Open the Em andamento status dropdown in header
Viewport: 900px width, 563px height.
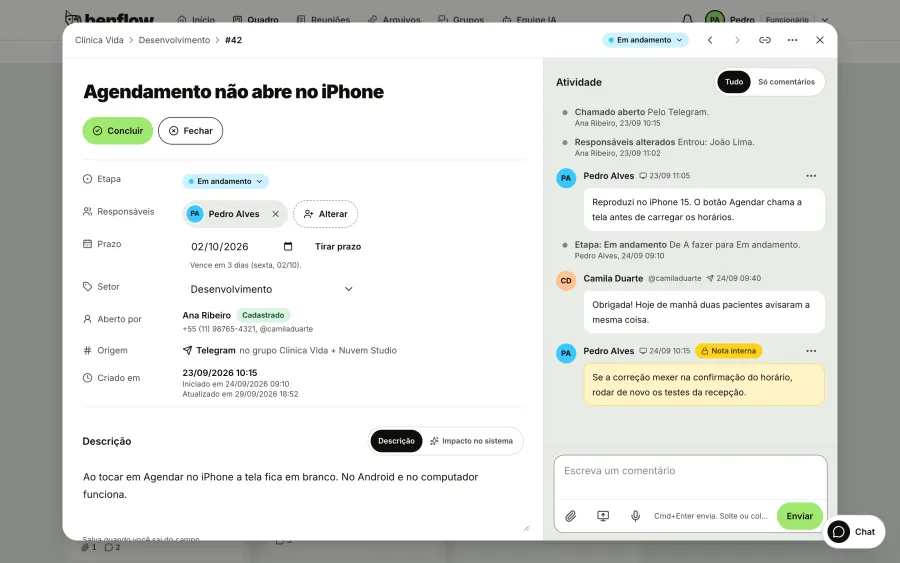pos(645,40)
